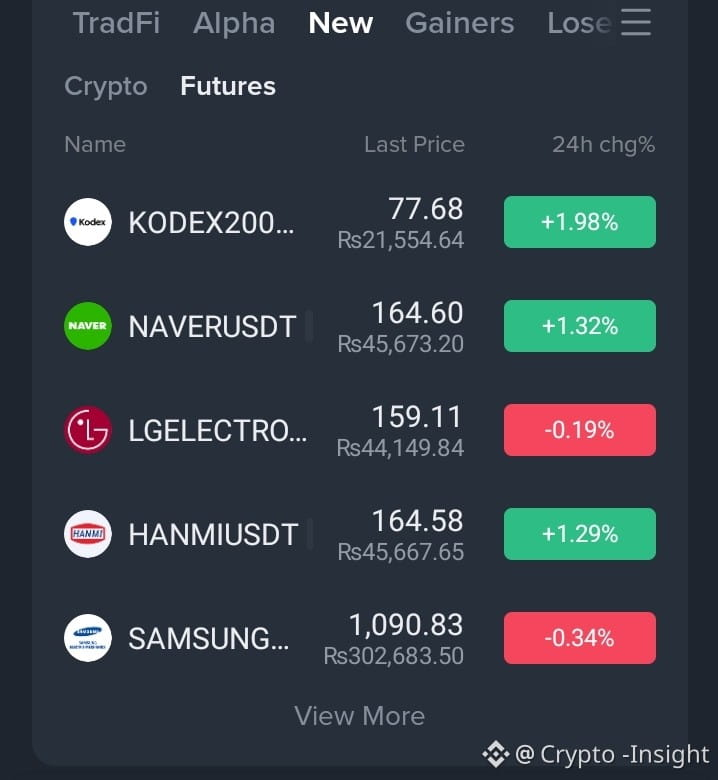Tap the Samsung logo icon
The width and height of the screenshot is (718, 780).
(x=88, y=638)
